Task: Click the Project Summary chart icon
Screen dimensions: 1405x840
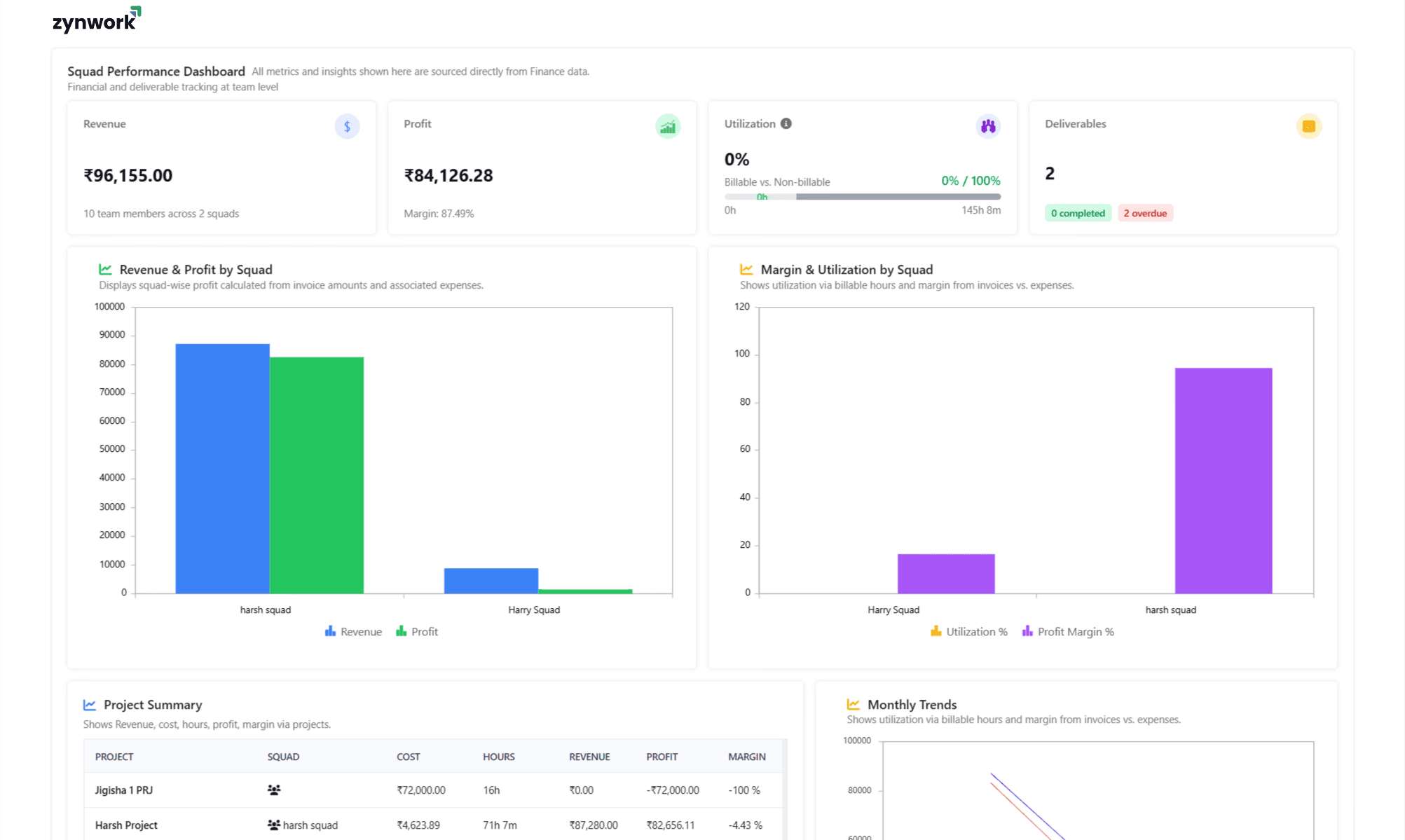Action: 90,705
